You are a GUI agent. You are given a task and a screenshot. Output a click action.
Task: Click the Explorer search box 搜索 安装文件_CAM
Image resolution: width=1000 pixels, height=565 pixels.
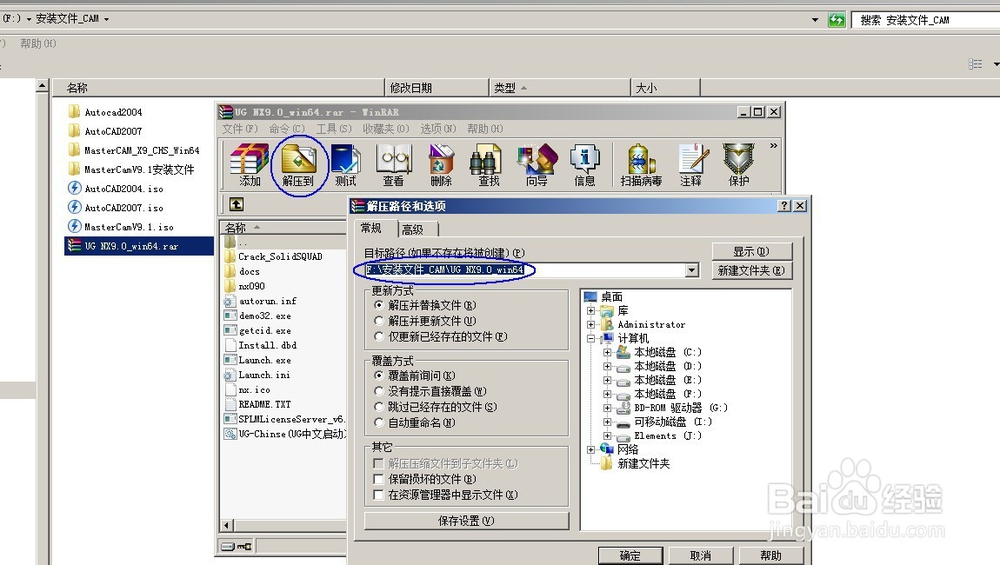[x=925, y=20]
